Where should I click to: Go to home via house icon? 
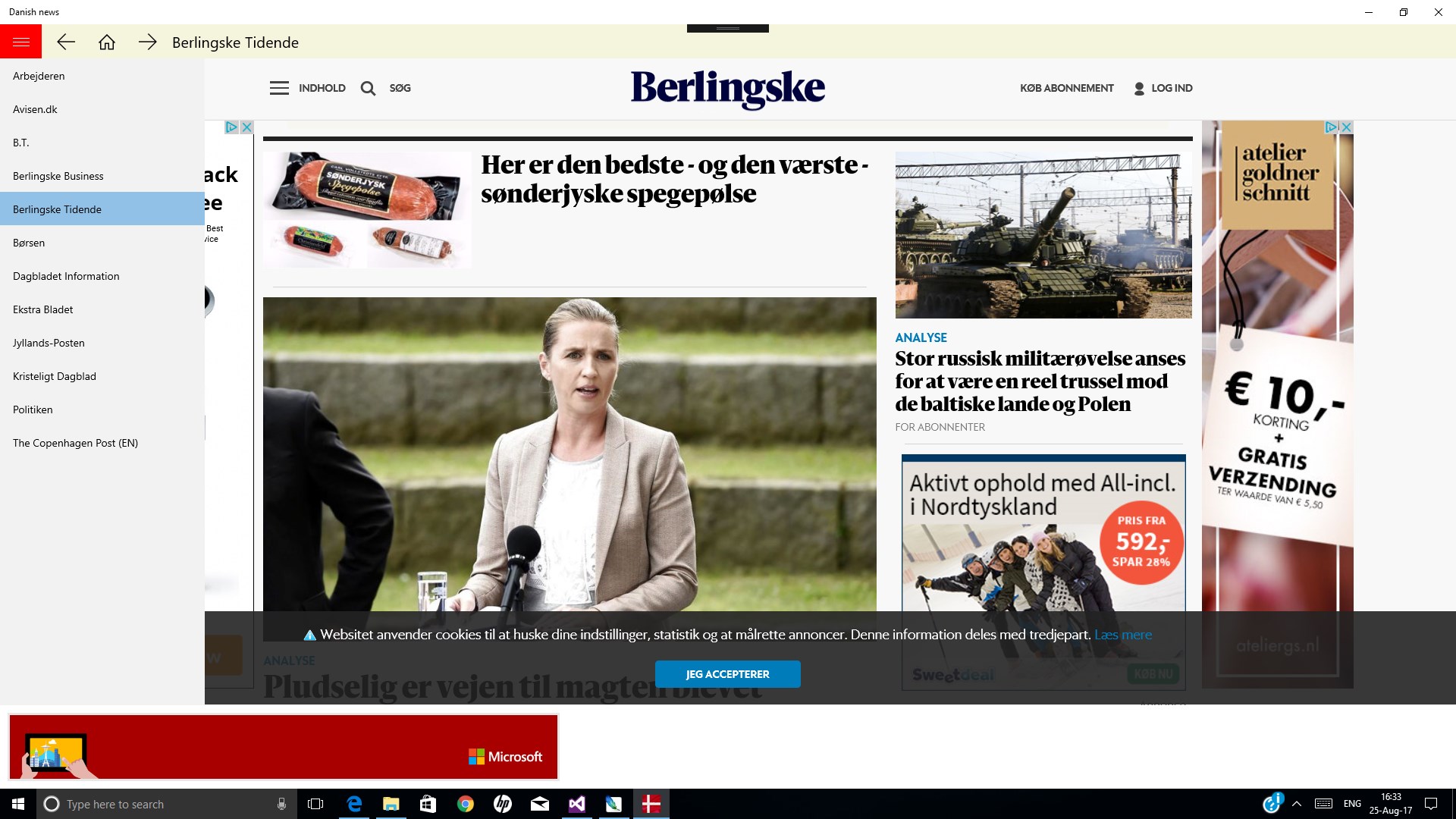(x=107, y=42)
